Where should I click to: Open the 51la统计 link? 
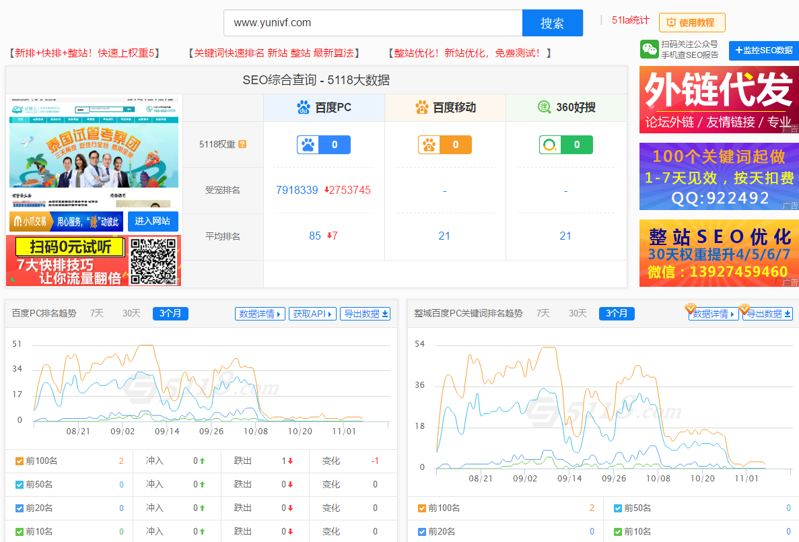(630, 20)
